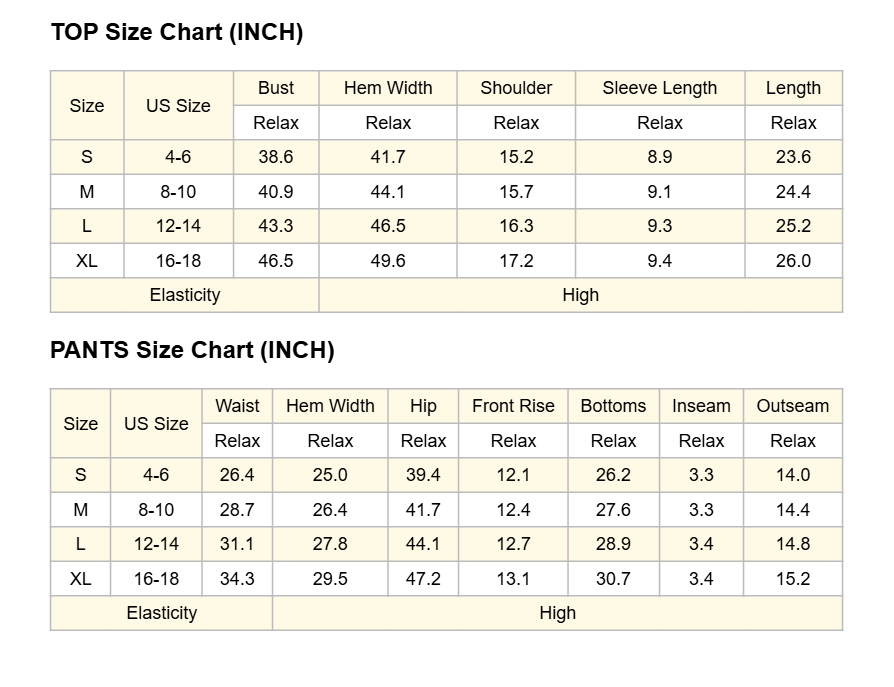
Task: Select the 38.6 bust cell for size S
Action: (276, 157)
